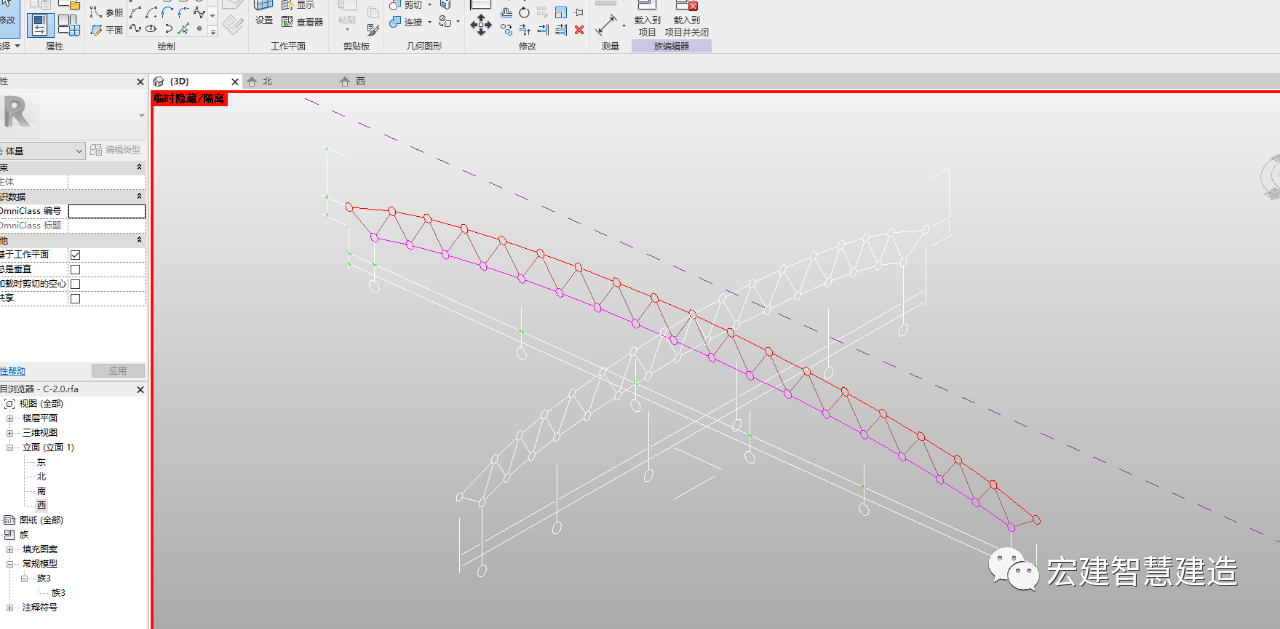The height and width of the screenshot is (629, 1280).
Task: Uncheck the 基于工作平面 checkbox
Action: point(75,255)
